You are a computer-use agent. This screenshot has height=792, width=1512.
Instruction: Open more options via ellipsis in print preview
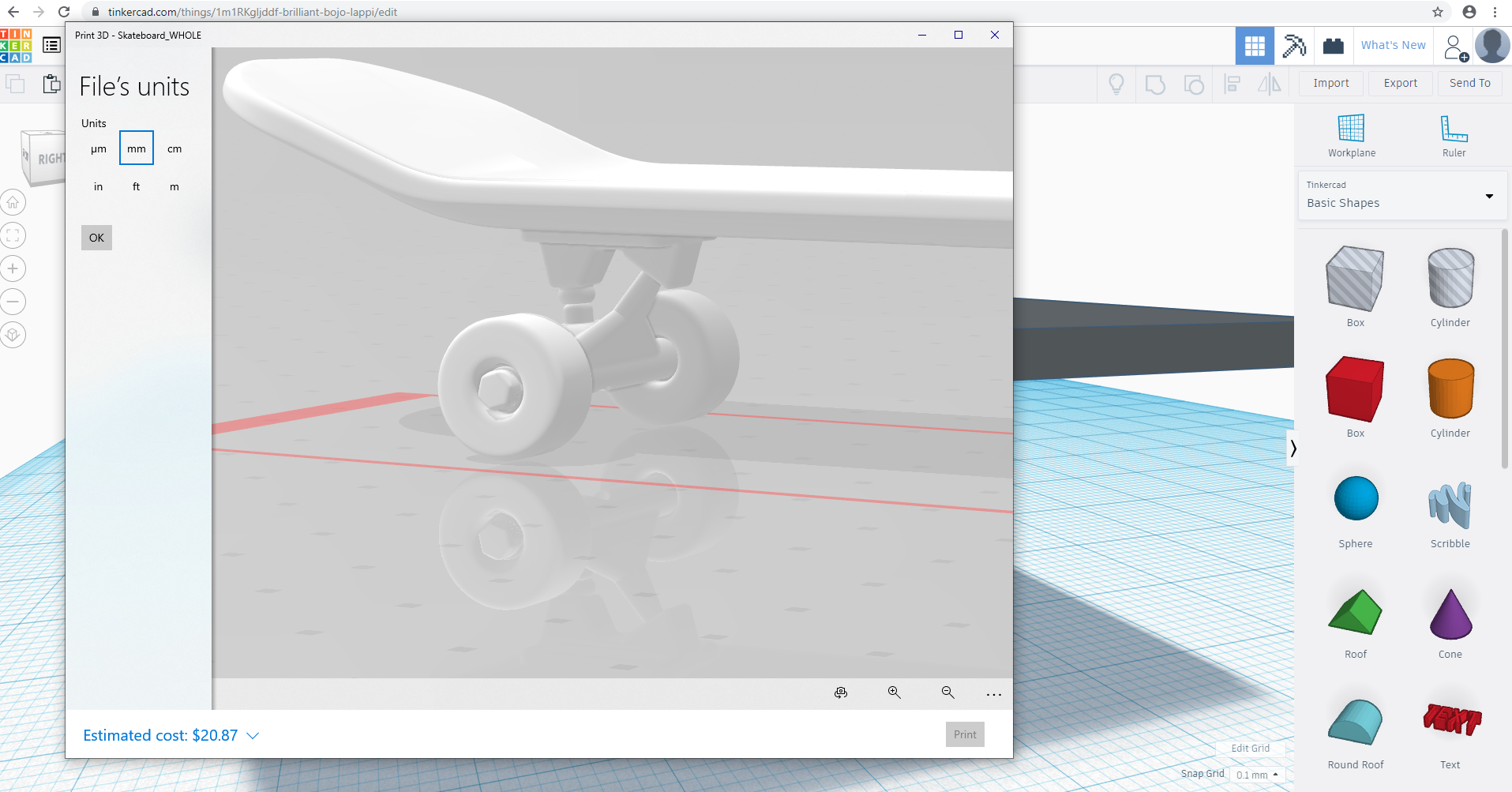click(993, 693)
